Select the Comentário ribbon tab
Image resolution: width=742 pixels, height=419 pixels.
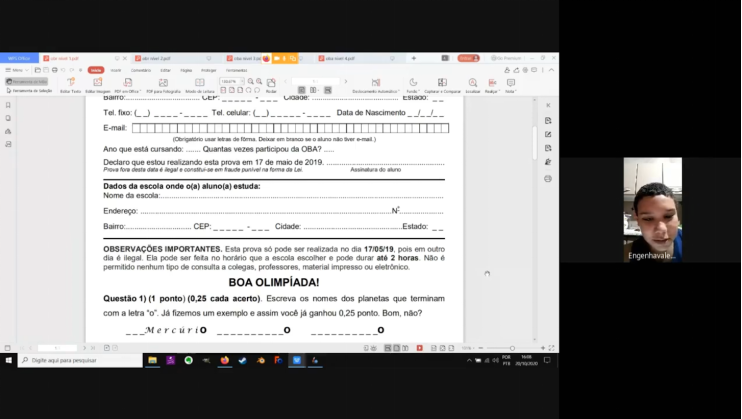click(x=141, y=70)
